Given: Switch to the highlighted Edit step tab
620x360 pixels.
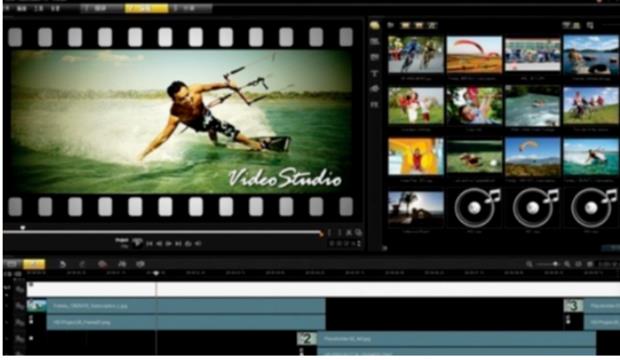Looking at the screenshot, I should click(146, 8).
